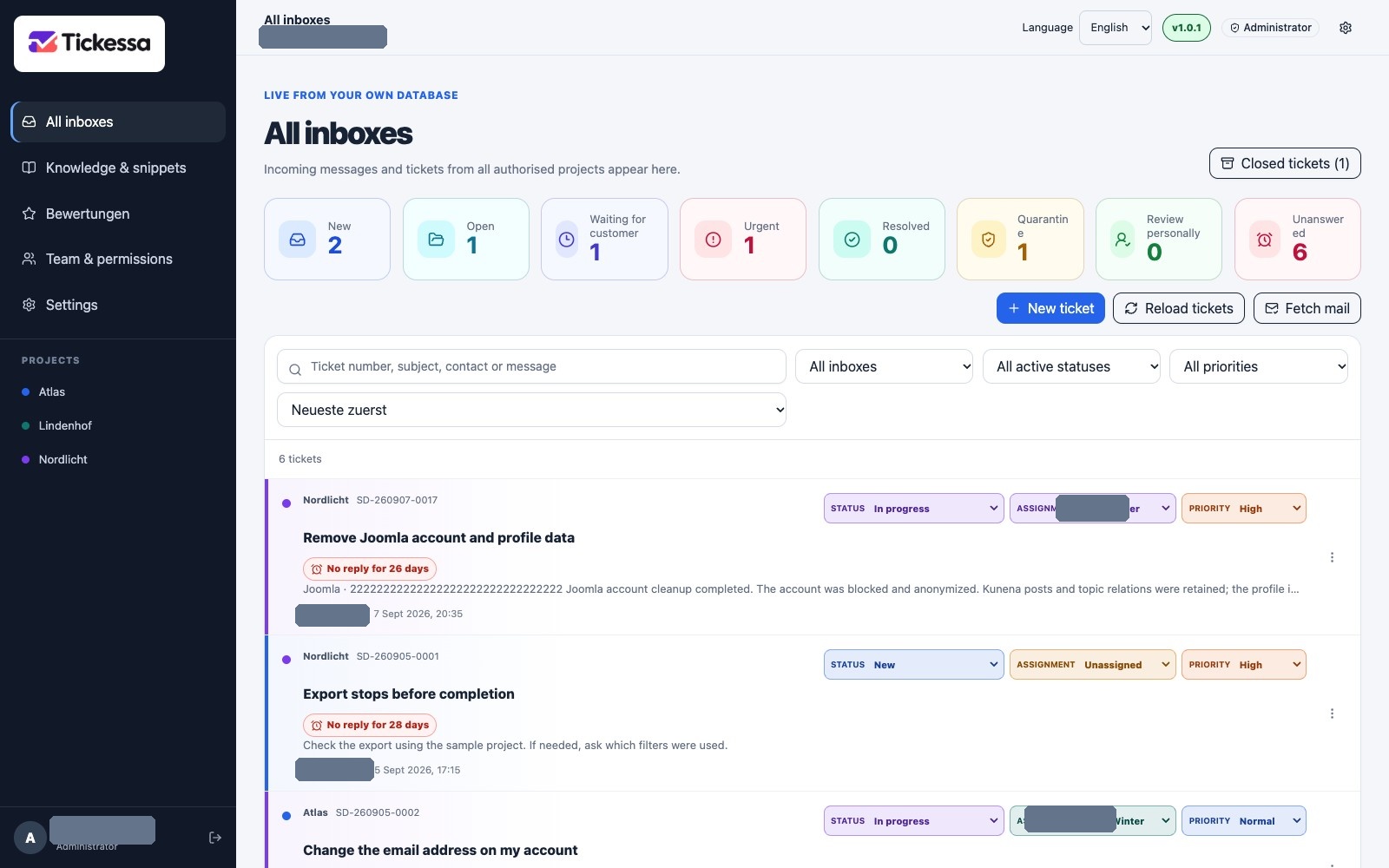Click the search magnifier icon
This screenshot has height=868, width=1389.
click(x=295, y=370)
